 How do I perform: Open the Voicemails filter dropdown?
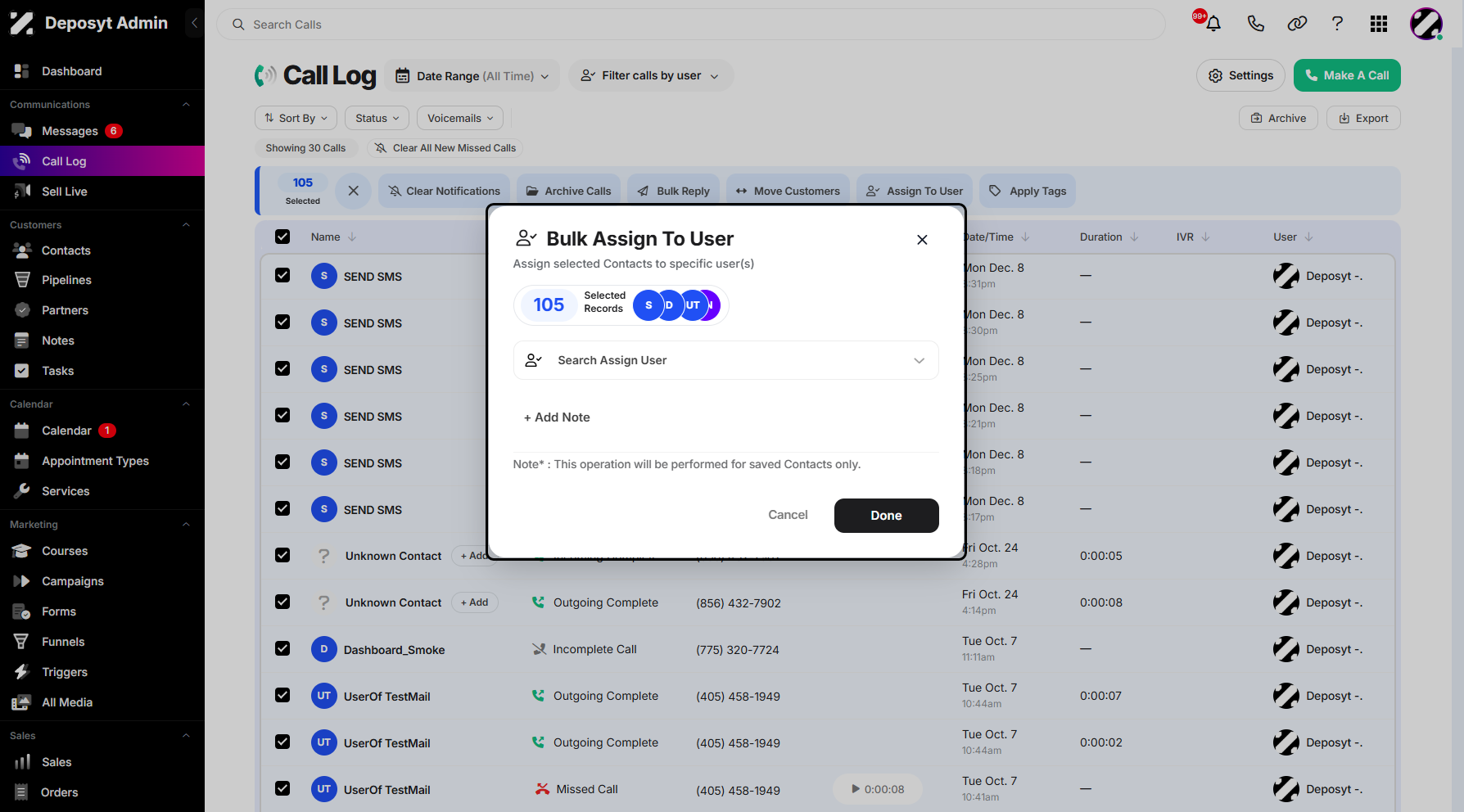point(460,118)
